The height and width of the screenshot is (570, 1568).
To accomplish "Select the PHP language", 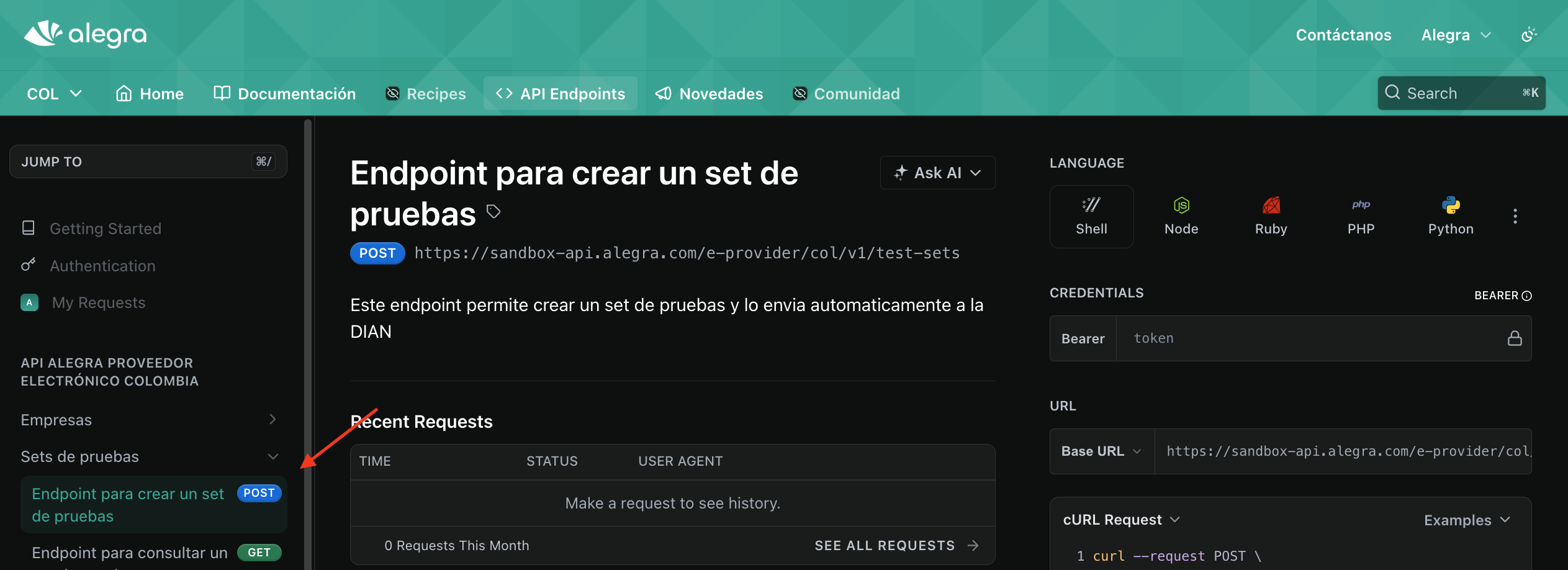I will pos(1361,217).
